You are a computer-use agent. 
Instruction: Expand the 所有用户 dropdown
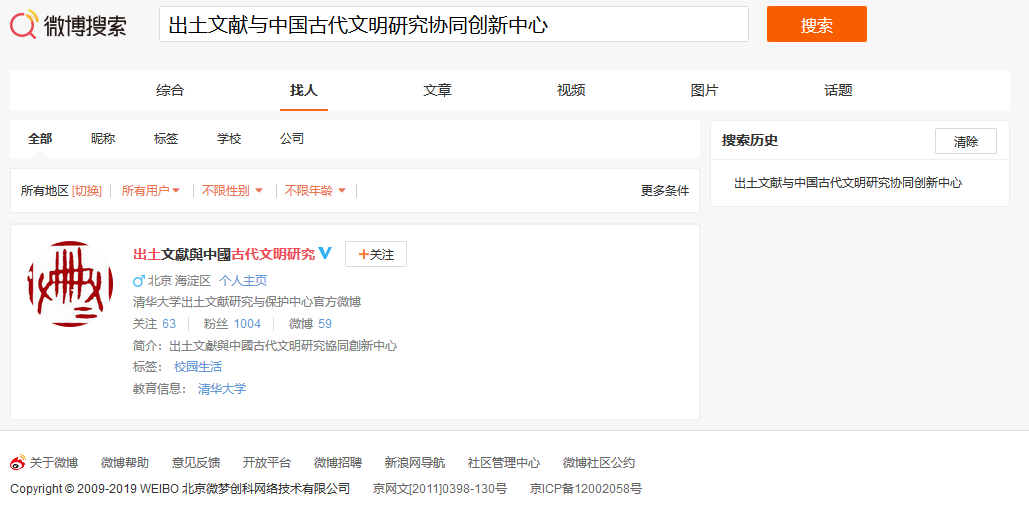pos(151,191)
